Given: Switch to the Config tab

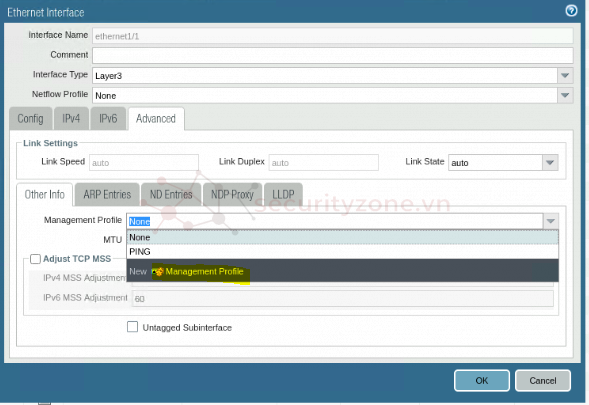Looking at the screenshot, I should click(30, 119).
